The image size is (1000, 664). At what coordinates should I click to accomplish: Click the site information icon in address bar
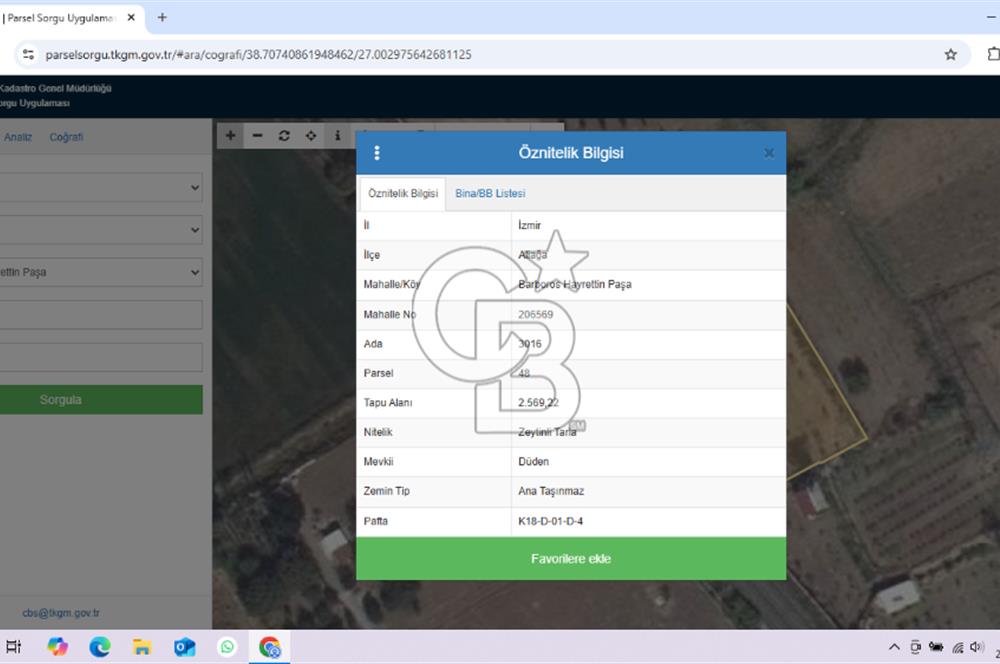click(28, 55)
